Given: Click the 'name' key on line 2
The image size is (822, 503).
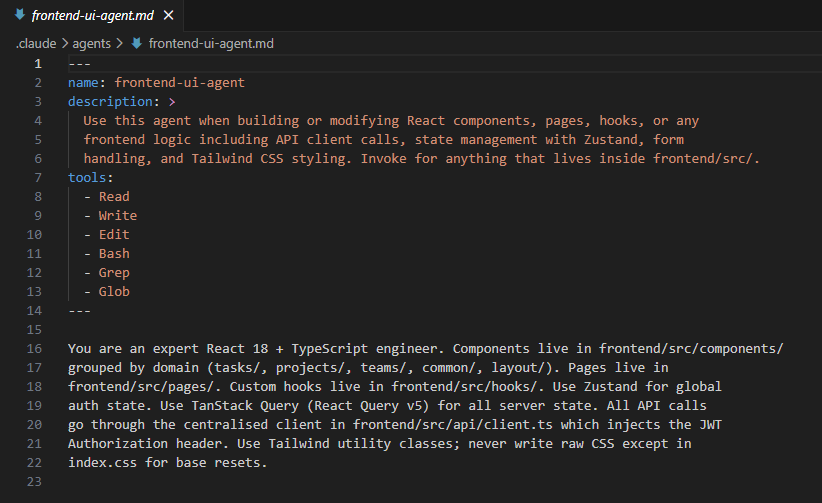Looking at the screenshot, I should click(x=83, y=83).
